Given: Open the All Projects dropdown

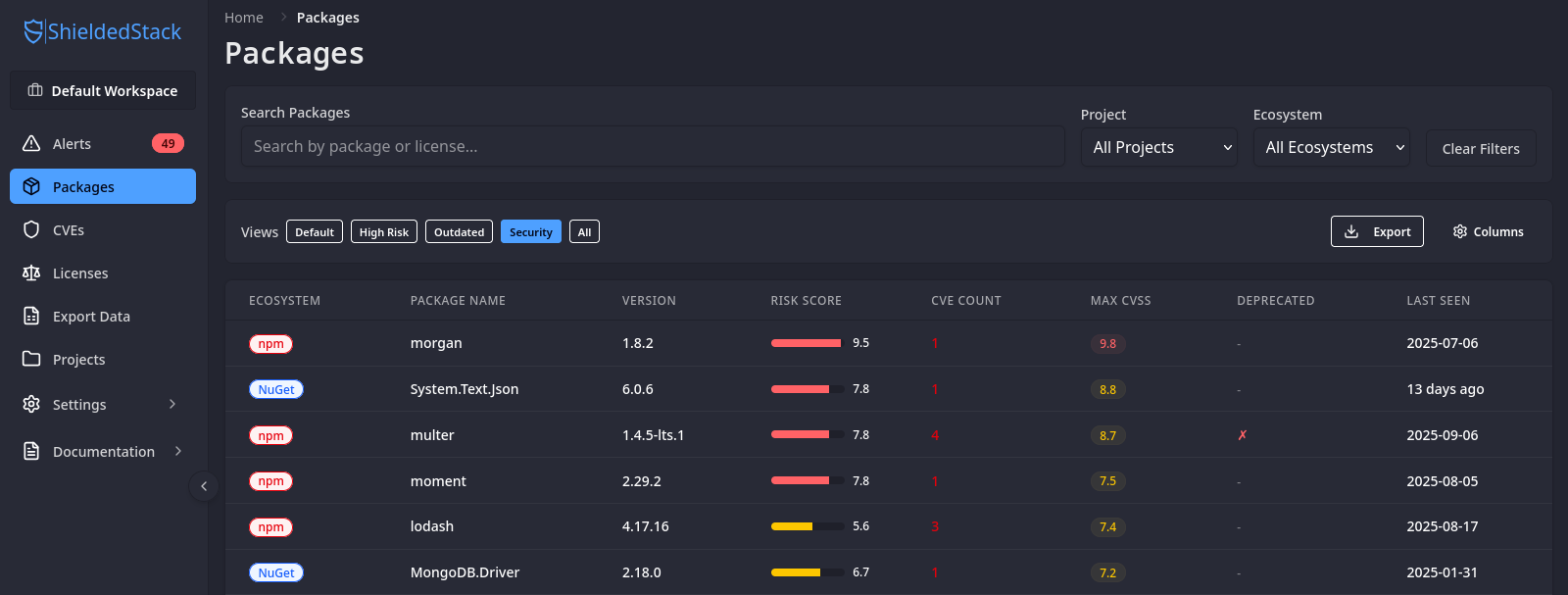Looking at the screenshot, I should [1159, 147].
